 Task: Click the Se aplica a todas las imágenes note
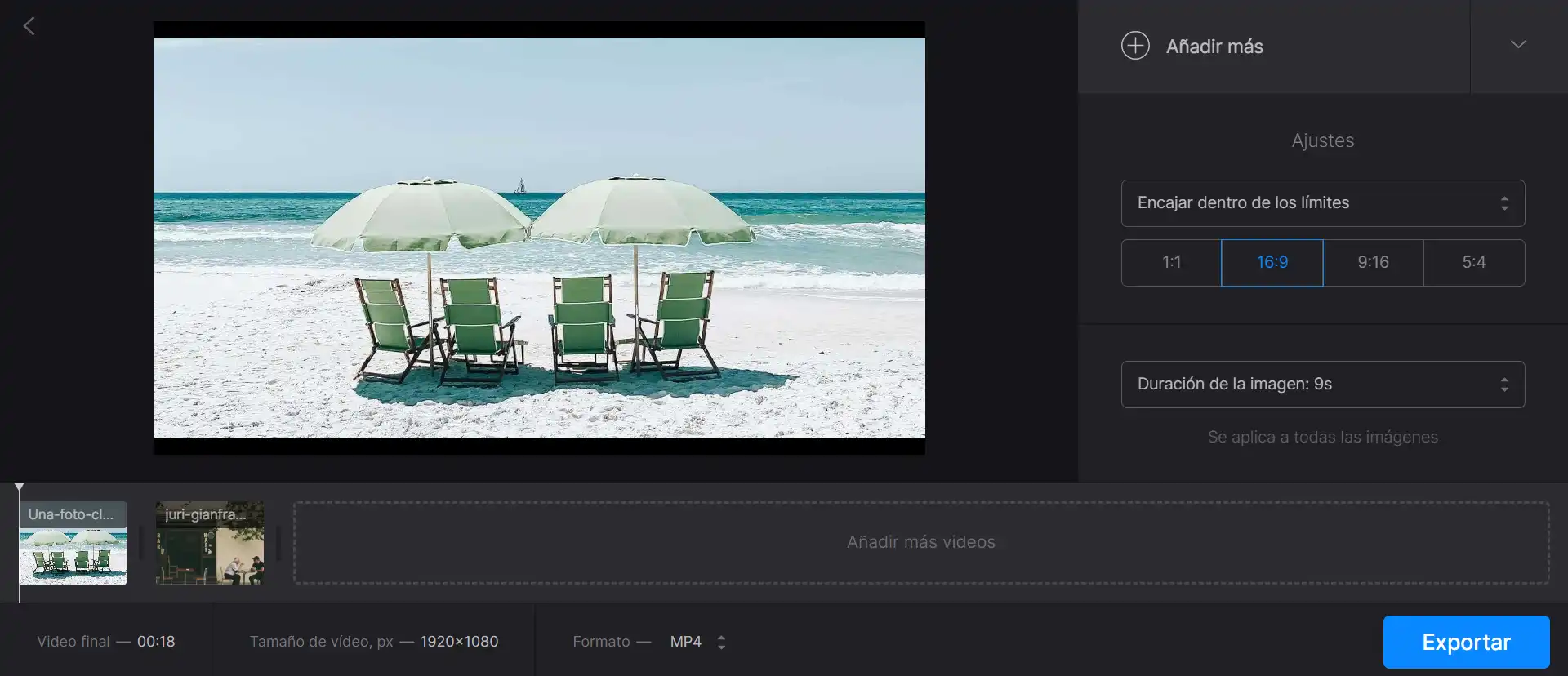pos(1323,437)
